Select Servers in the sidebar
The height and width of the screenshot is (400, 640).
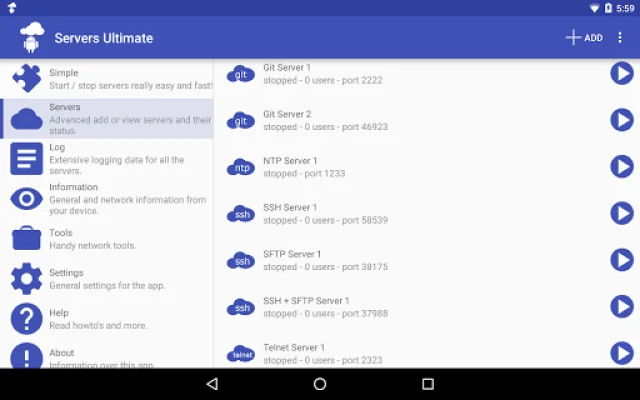pos(106,119)
